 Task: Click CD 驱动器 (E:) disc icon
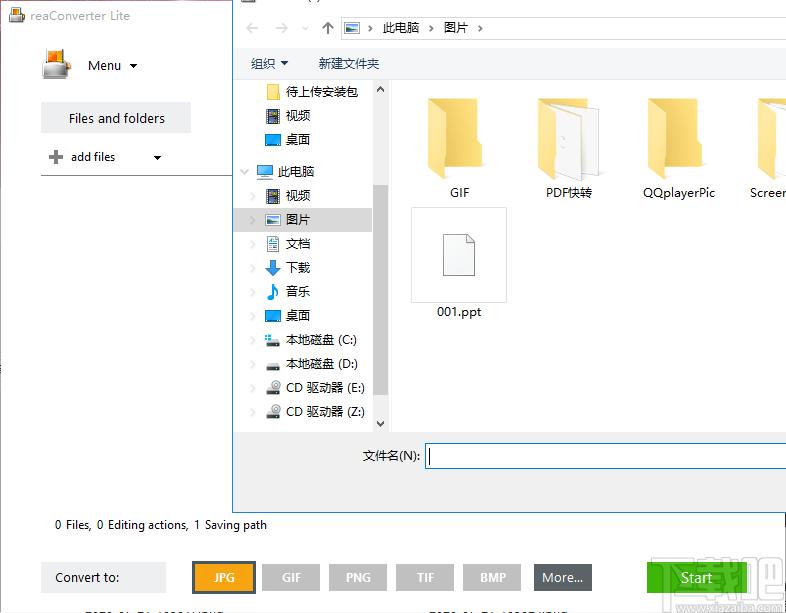coord(273,388)
